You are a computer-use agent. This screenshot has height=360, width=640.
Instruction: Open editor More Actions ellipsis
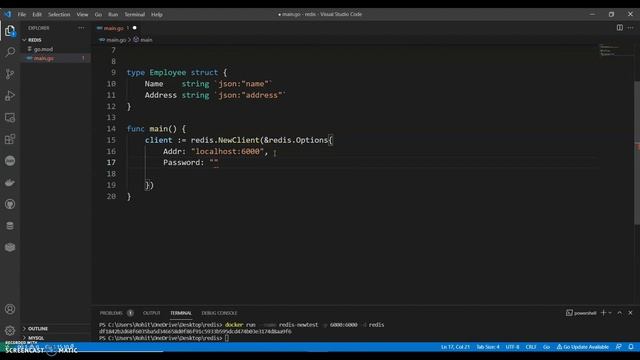tap(631, 28)
